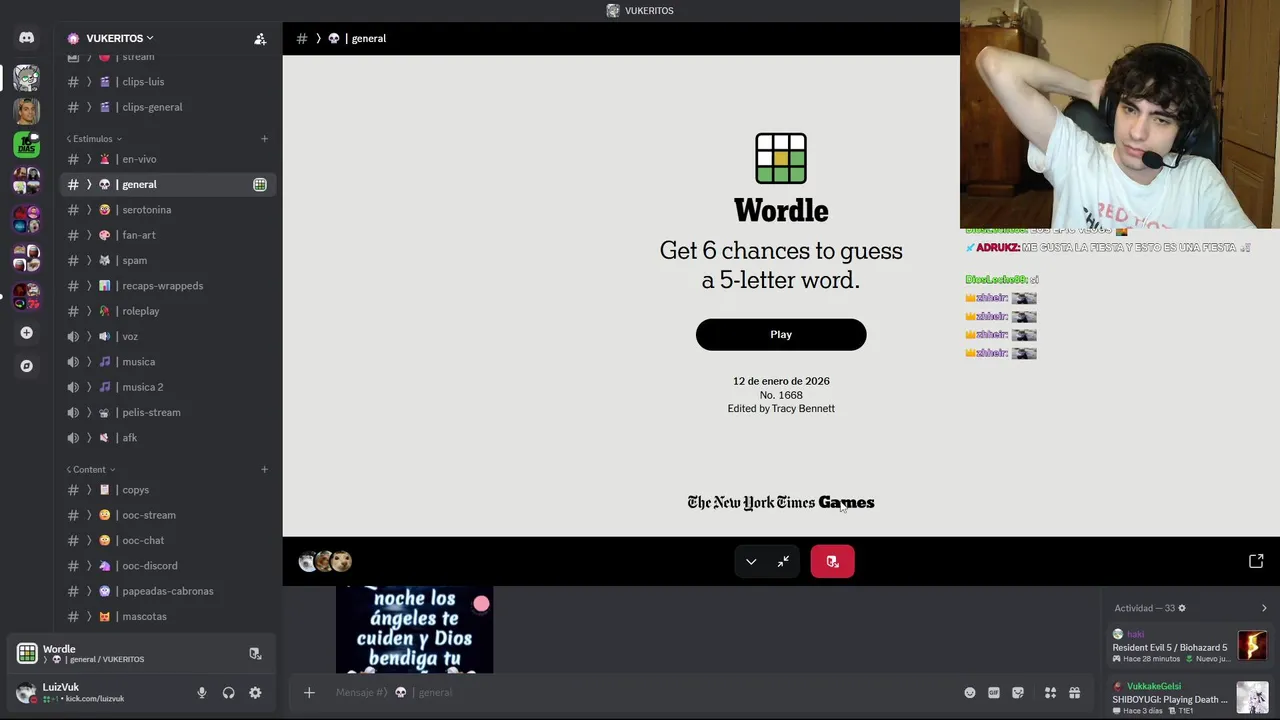Select the man photo server icon
The width and height of the screenshot is (1280, 720).
[x=27, y=111]
